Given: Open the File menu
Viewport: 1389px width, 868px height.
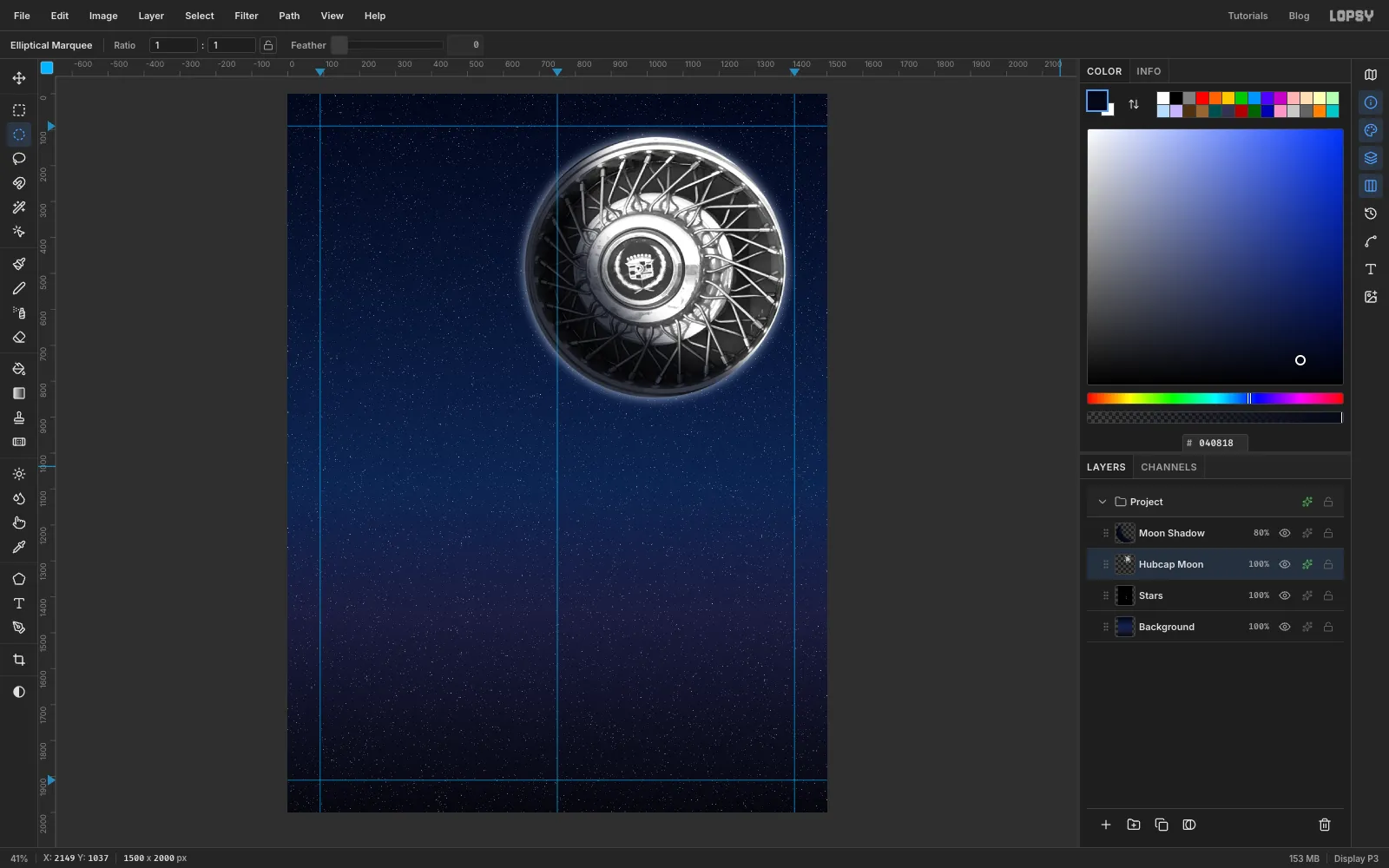Looking at the screenshot, I should click(x=22, y=16).
